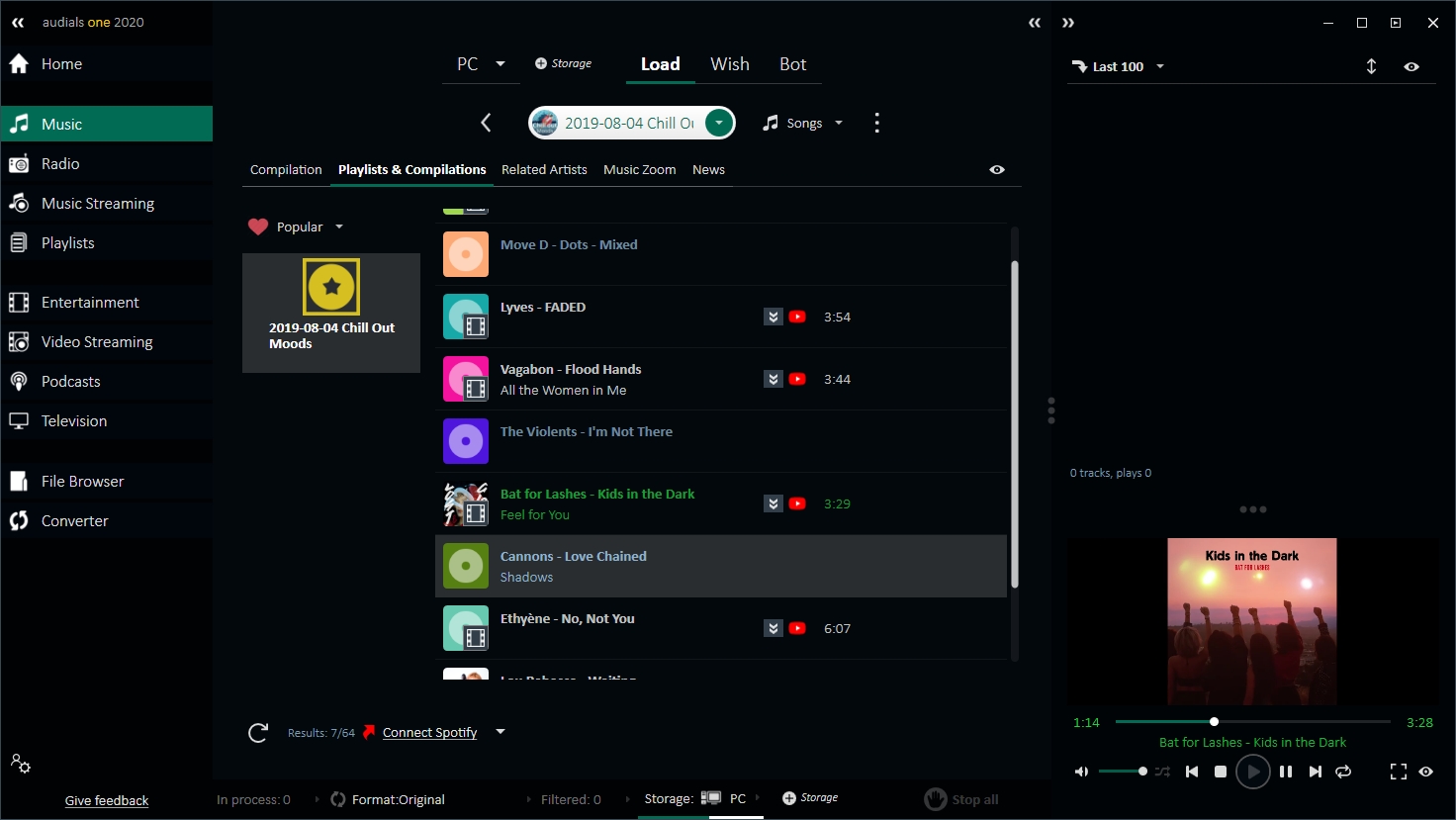The image size is (1456, 820).
Task: Skip to the next track
Action: (1315, 772)
